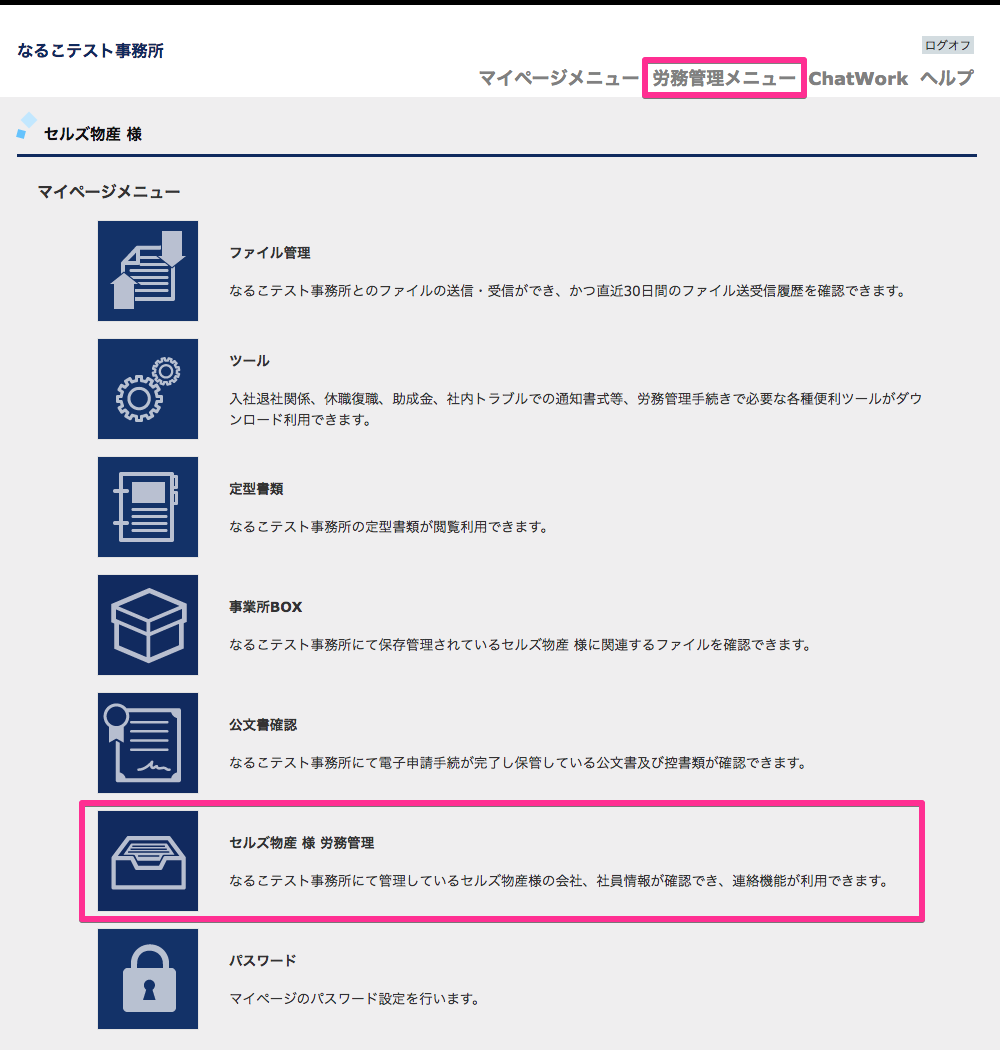Click the なるこテスト事務所 site title

click(90, 51)
